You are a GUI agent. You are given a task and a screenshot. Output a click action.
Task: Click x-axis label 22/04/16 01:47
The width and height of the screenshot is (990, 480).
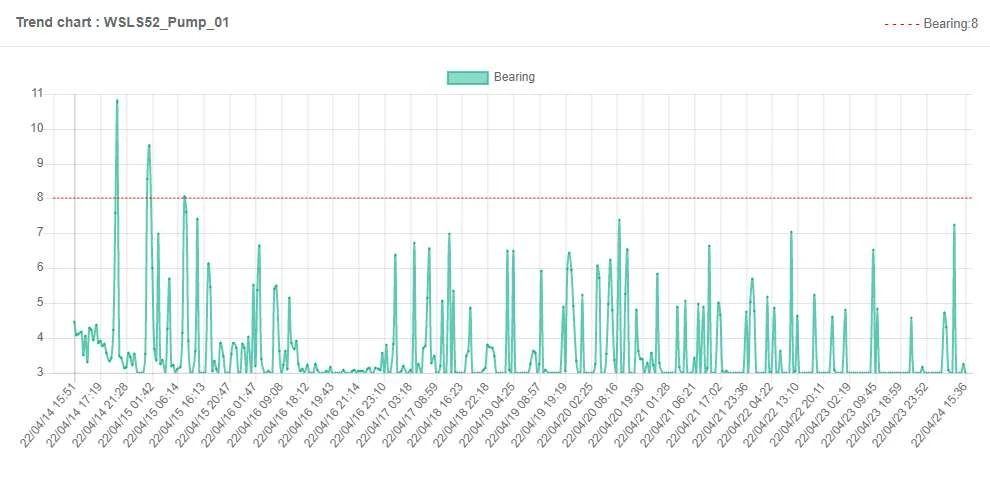[x=229, y=414]
